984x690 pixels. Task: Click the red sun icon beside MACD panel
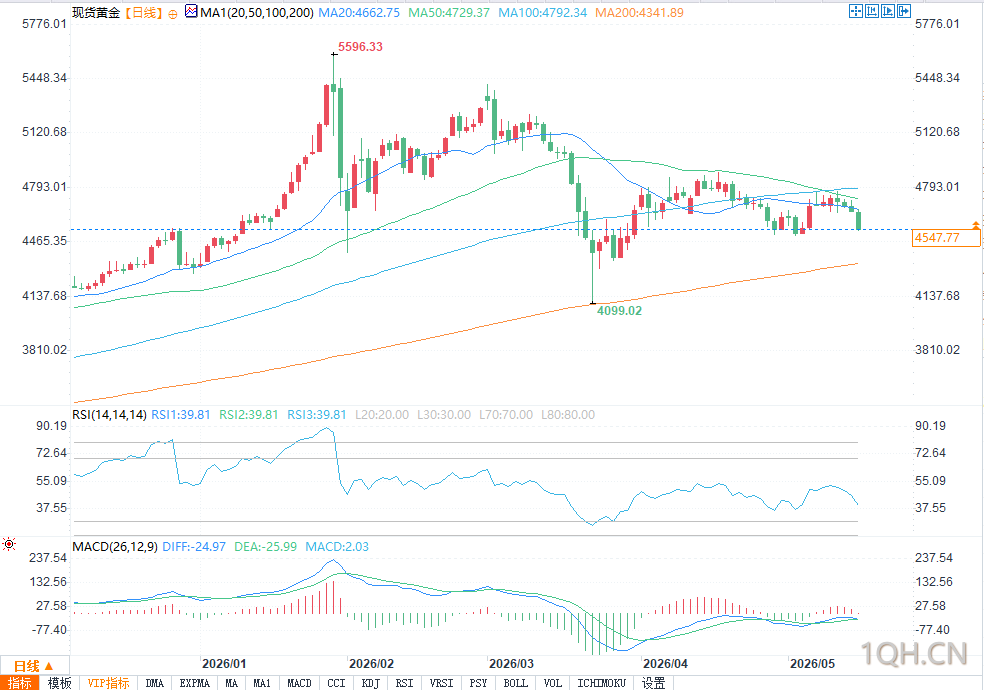(x=9, y=544)
